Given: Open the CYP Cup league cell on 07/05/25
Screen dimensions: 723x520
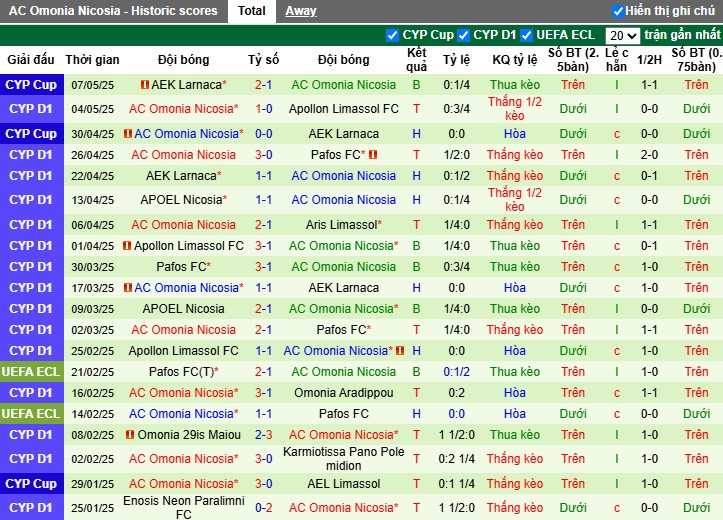Looking at the screenshot, I should [x=31, y=85].
